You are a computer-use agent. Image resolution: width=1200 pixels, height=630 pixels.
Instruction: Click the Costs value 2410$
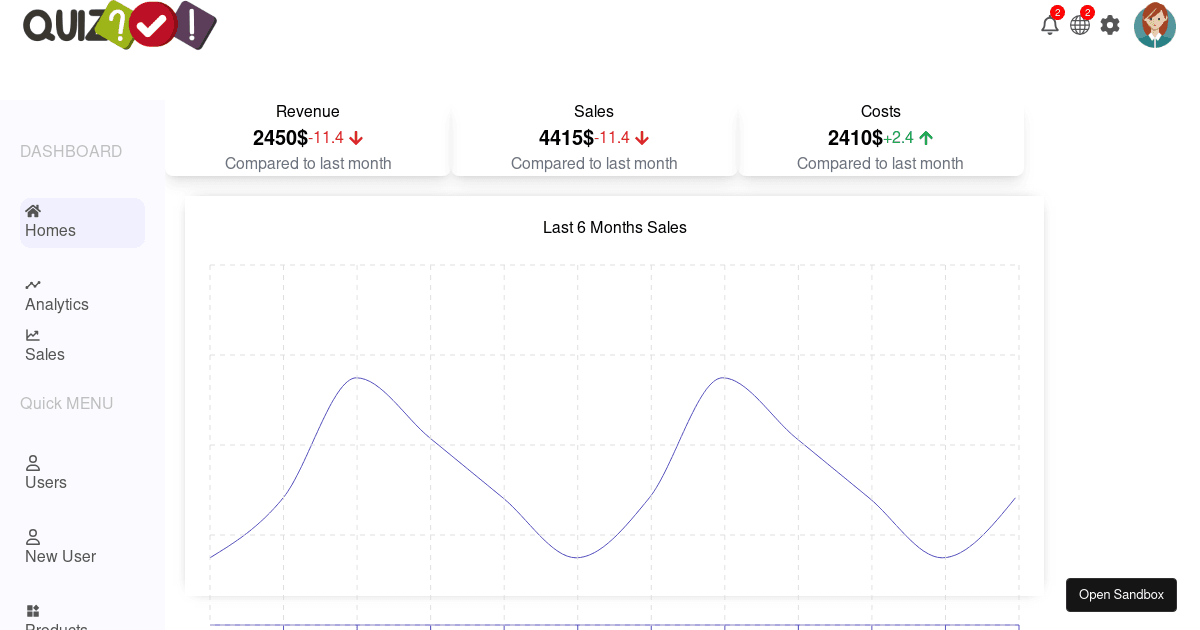(855, 138)
